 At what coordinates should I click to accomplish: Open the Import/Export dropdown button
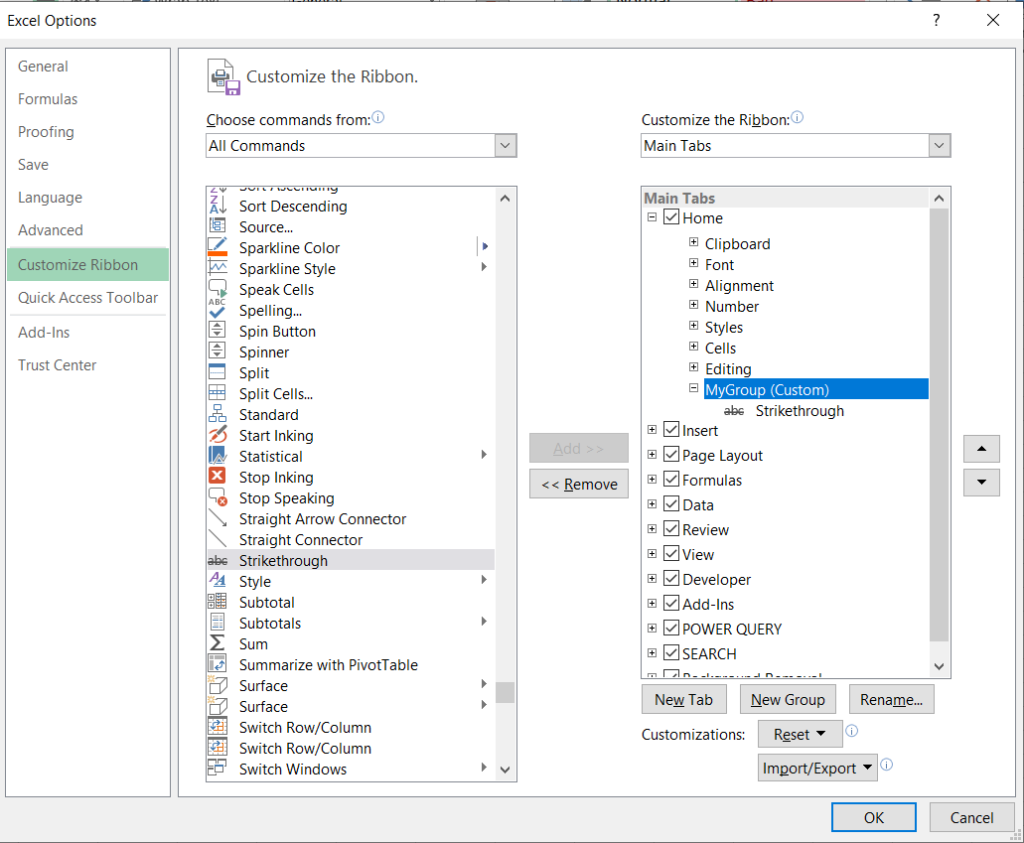tap(817, 768)
